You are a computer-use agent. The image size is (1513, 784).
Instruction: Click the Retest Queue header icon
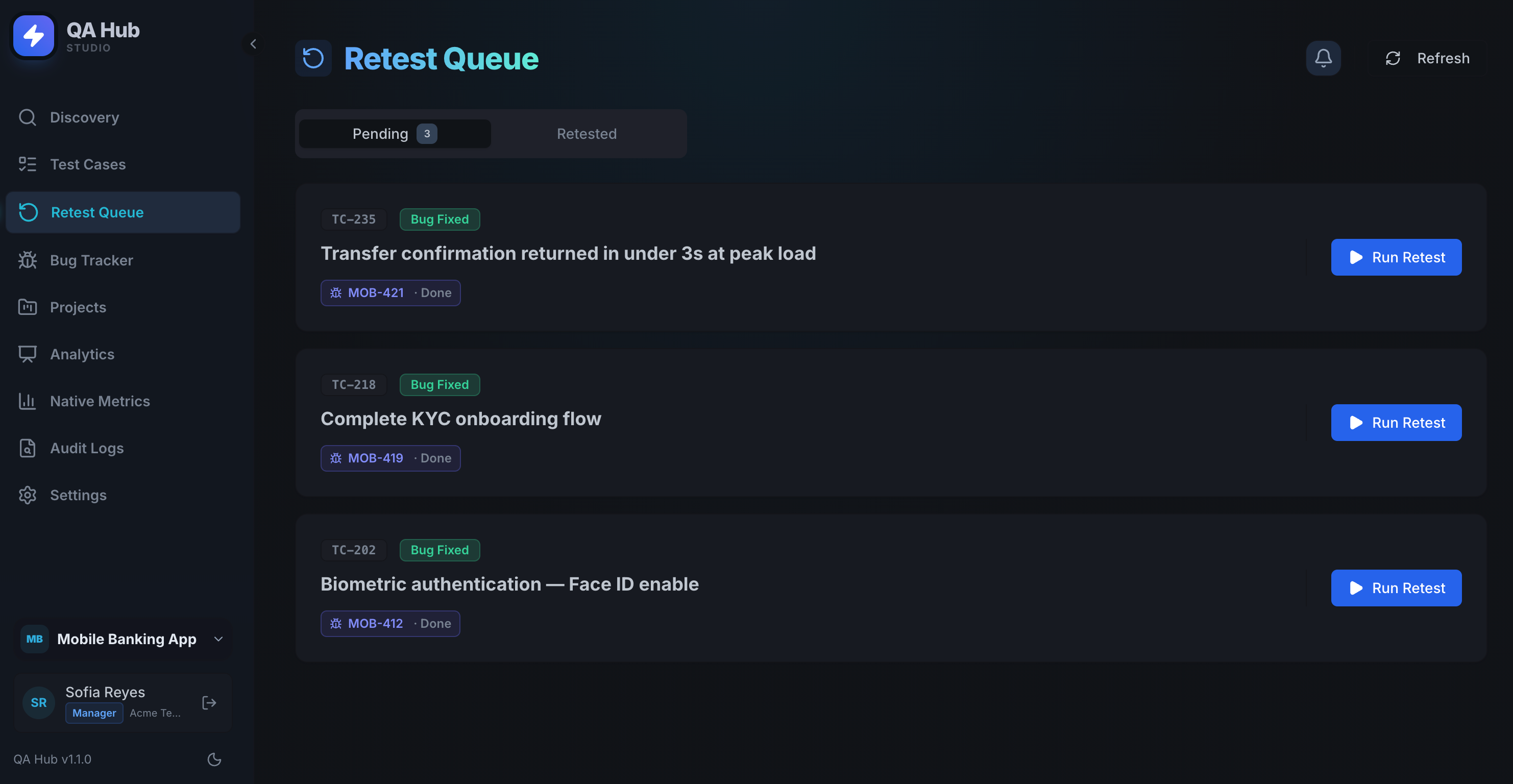(313, 58)
